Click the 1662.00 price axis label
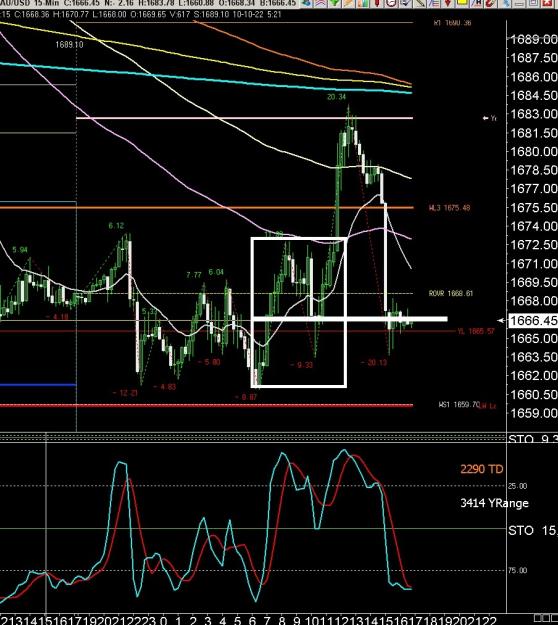The width and height of the screenshot is (558, 625). (534, 375)
